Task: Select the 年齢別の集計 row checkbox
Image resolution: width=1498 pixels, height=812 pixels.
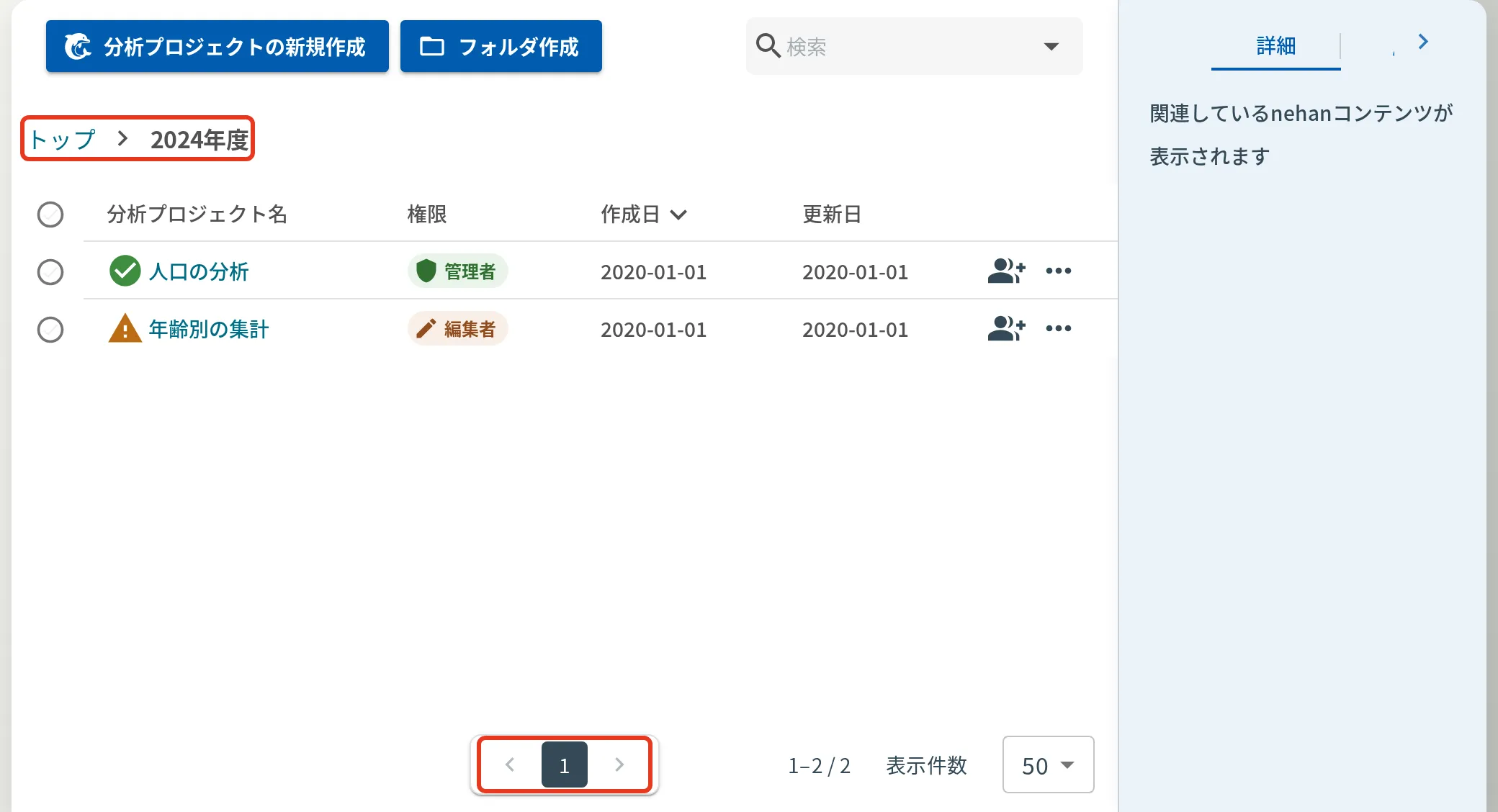Action: pos(50,330)
